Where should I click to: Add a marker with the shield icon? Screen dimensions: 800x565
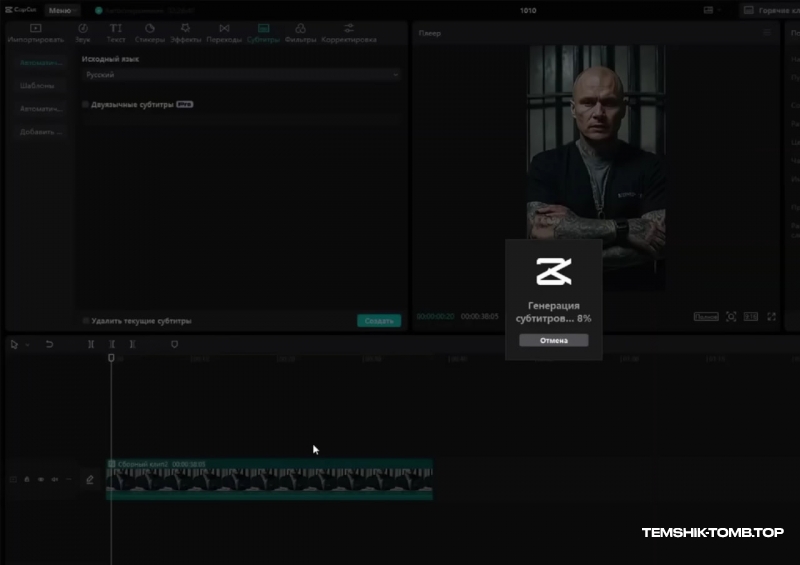point(174,345)
